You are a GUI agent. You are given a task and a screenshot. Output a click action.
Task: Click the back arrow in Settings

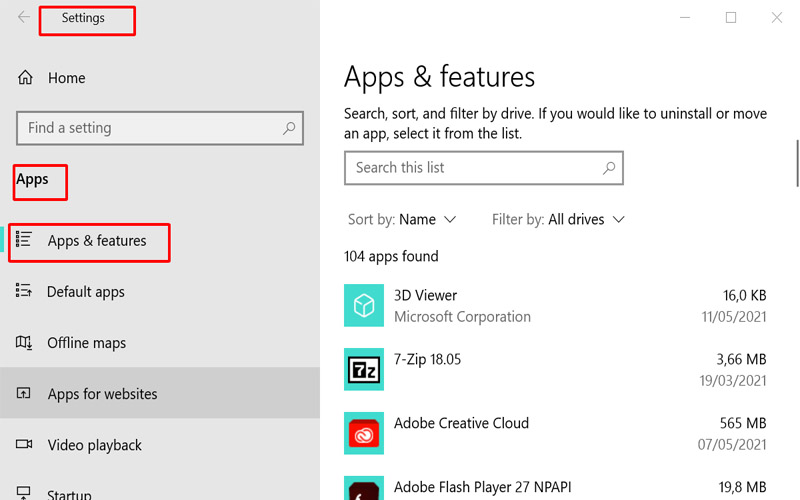point(24,18)
